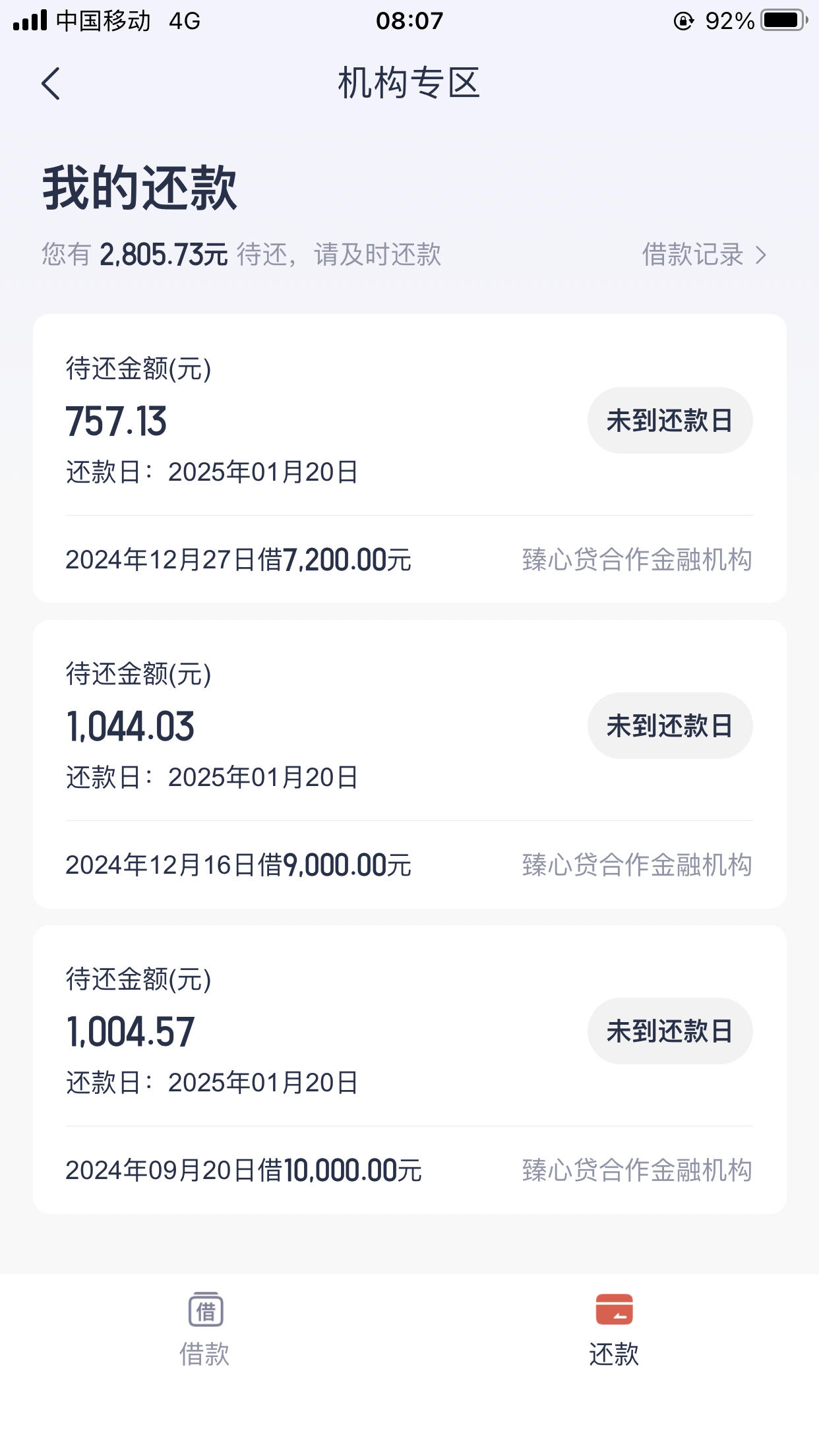The width and height of the screenshot is (819, 1456).
Task: Expand the chevron beside 借款记录
Action: [x=761, y=255]
